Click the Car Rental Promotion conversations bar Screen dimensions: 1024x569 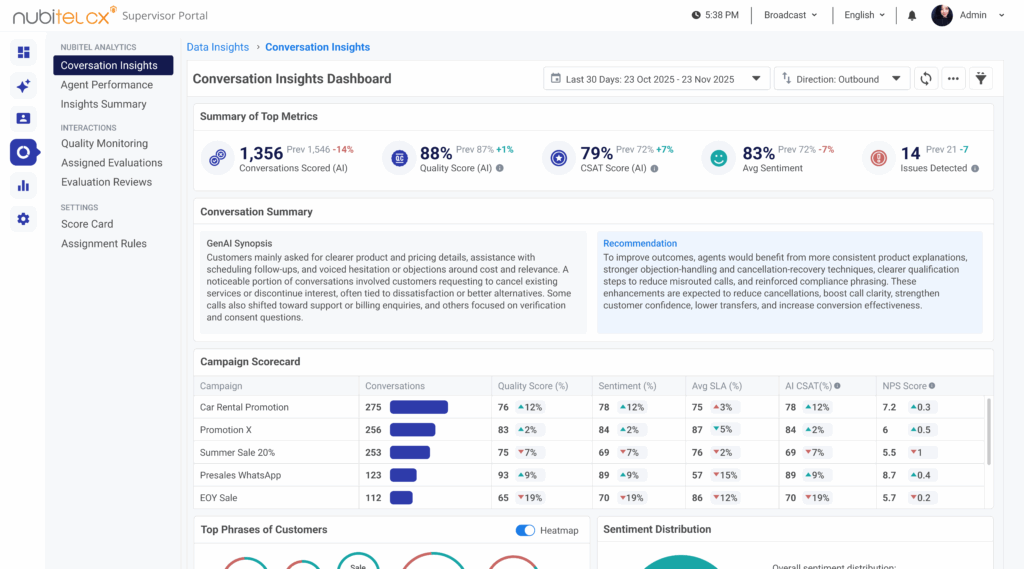(x=419, y=407)
